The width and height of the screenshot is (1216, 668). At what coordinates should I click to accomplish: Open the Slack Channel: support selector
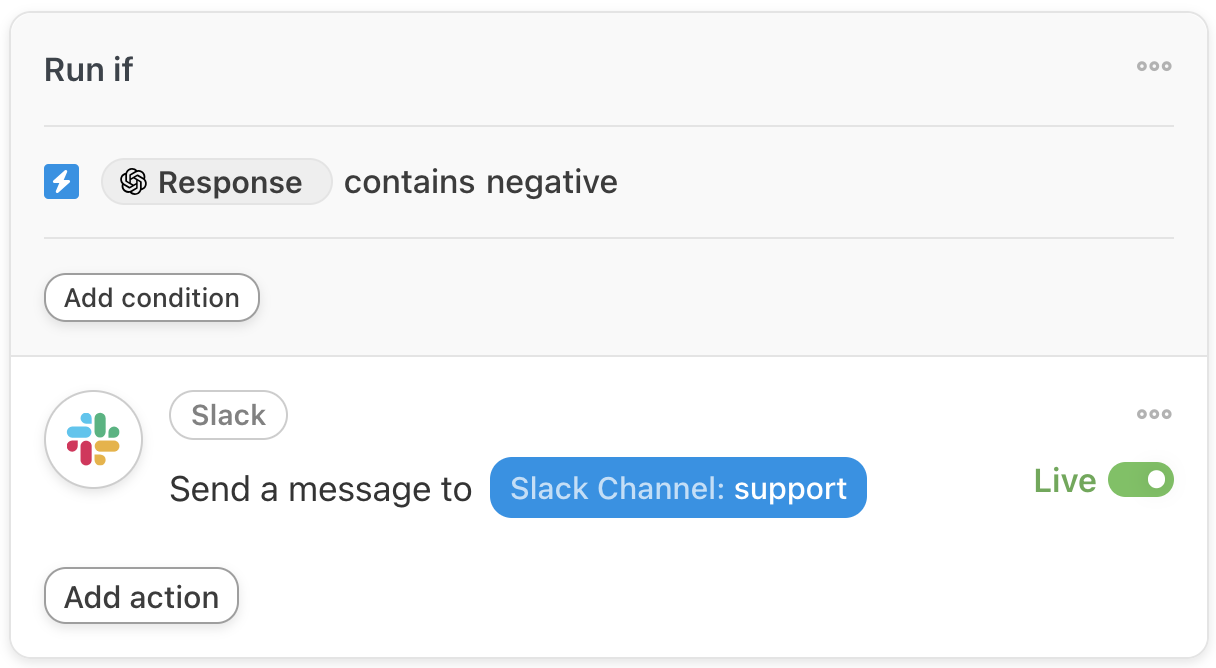677,488
